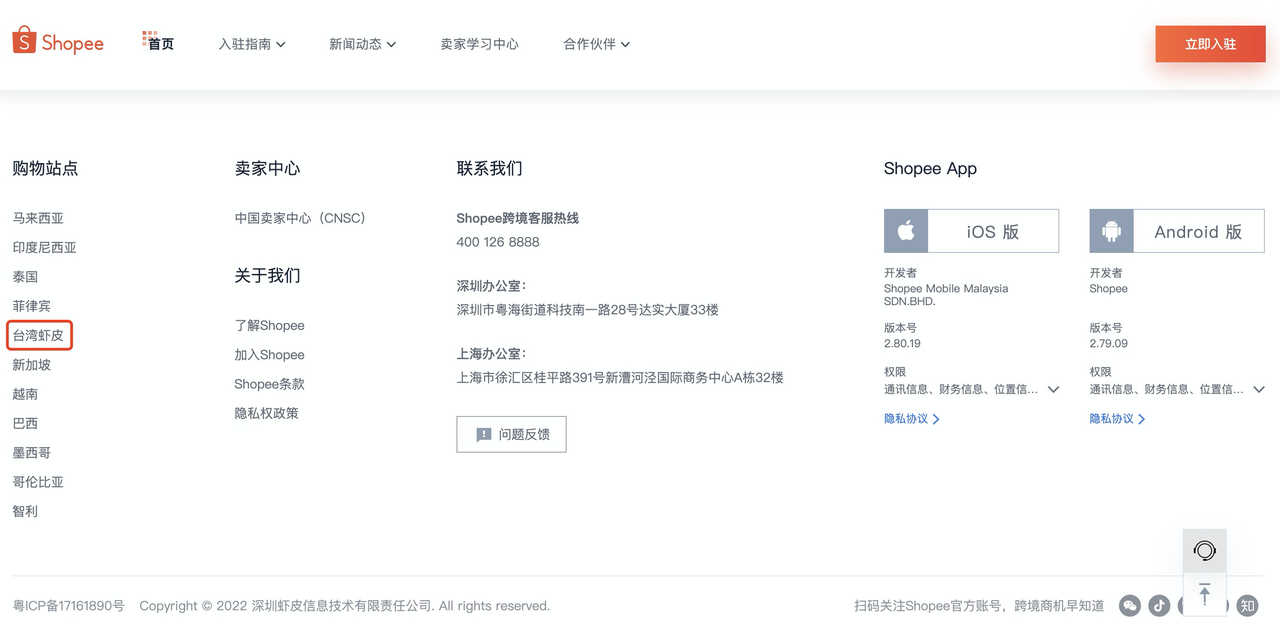Open the 哥伦比亚 shopping site
This screenshot has height=635, width=1280.
point(38,482)
